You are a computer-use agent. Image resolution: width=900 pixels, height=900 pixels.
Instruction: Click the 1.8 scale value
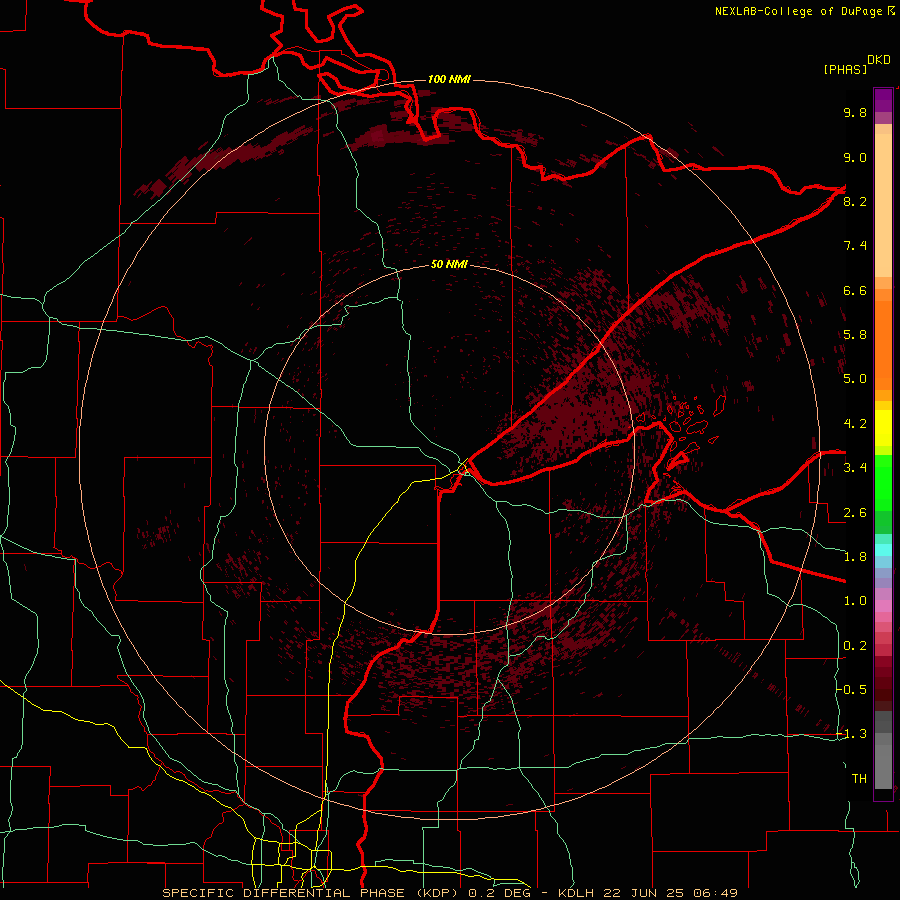pyautogui.click(x=855, y=557)
